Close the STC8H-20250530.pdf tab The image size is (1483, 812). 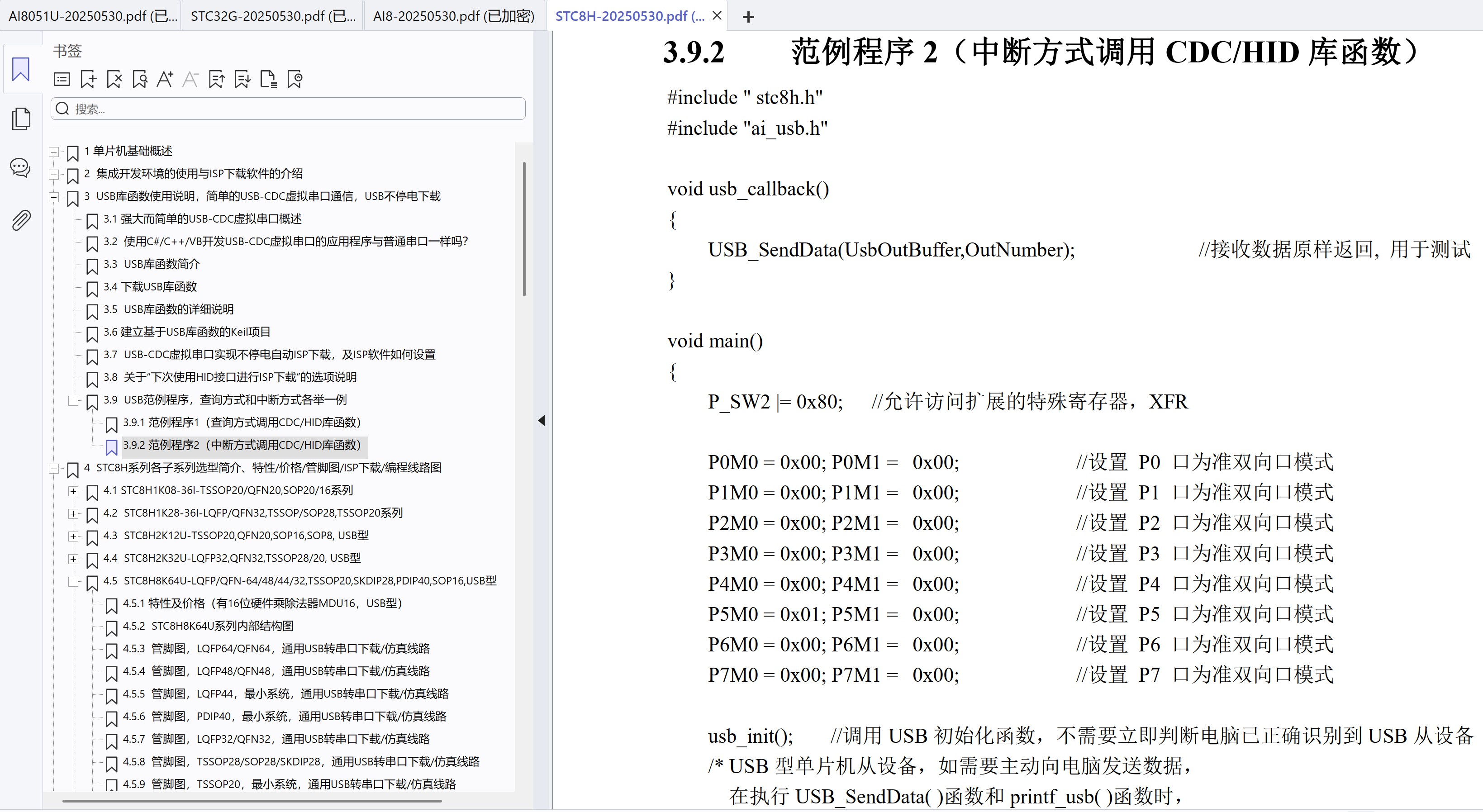[x=718, y=16]
